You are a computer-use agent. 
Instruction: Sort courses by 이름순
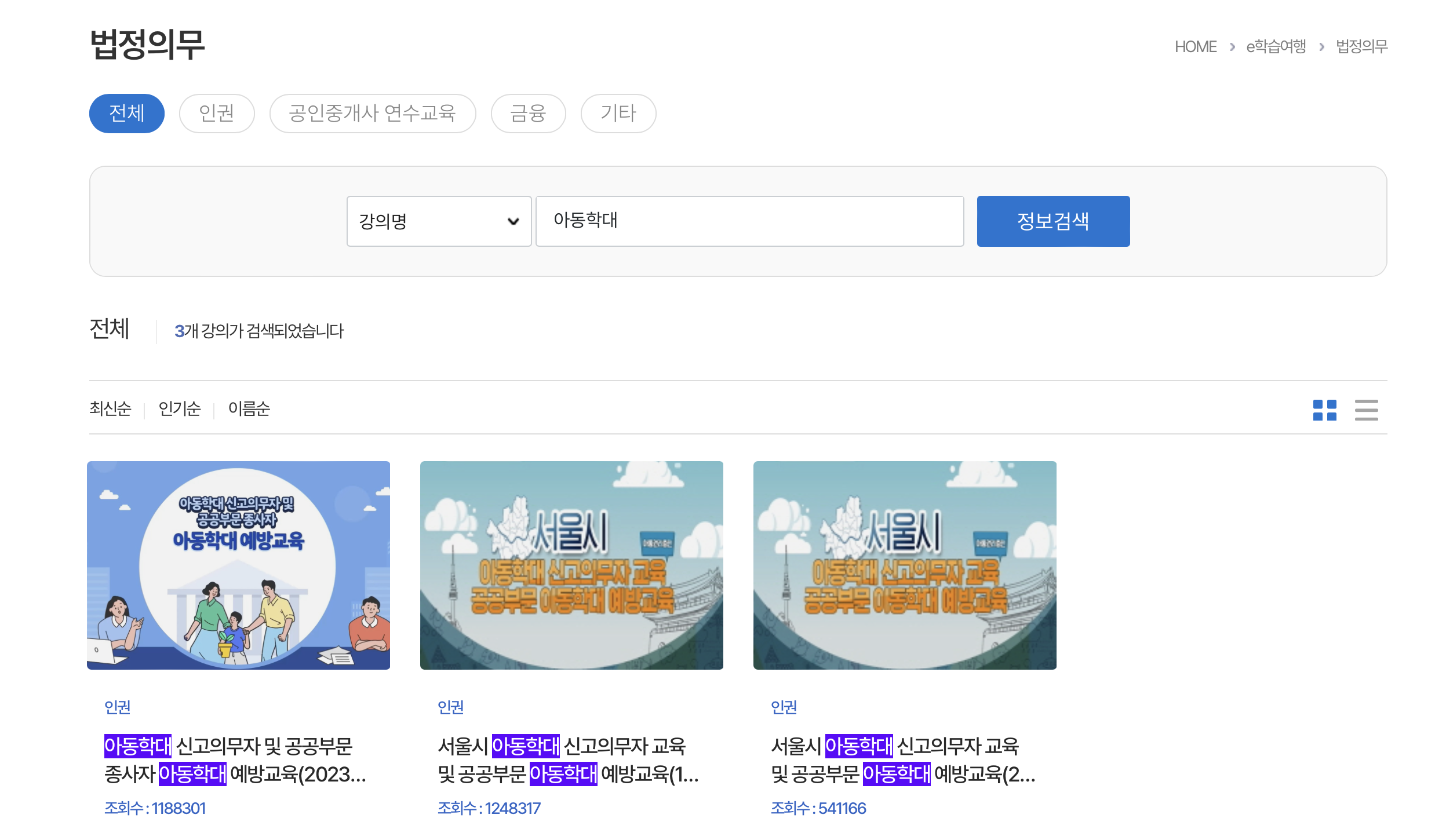tap(250, 408)
